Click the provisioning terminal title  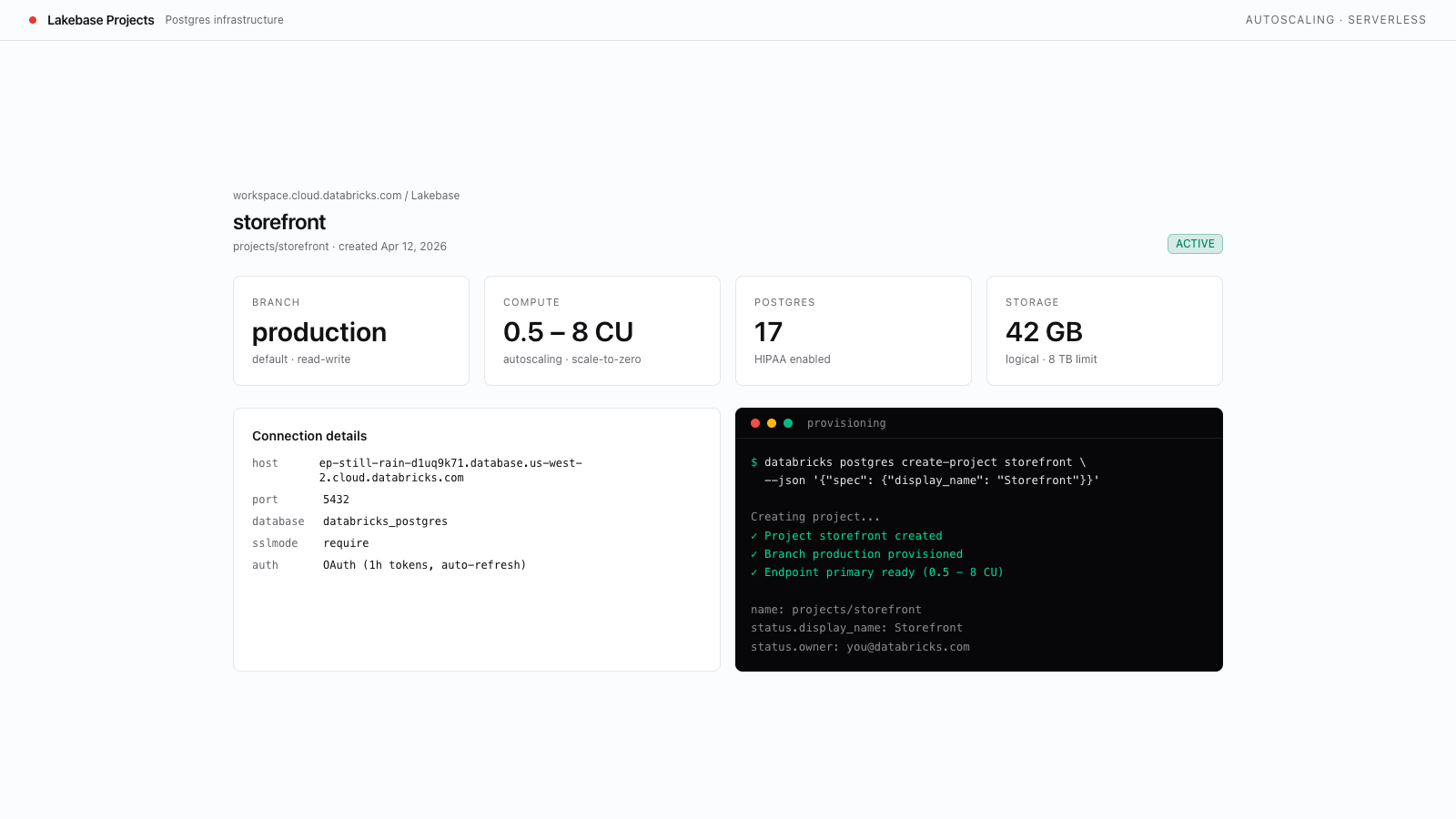point(846,423)
